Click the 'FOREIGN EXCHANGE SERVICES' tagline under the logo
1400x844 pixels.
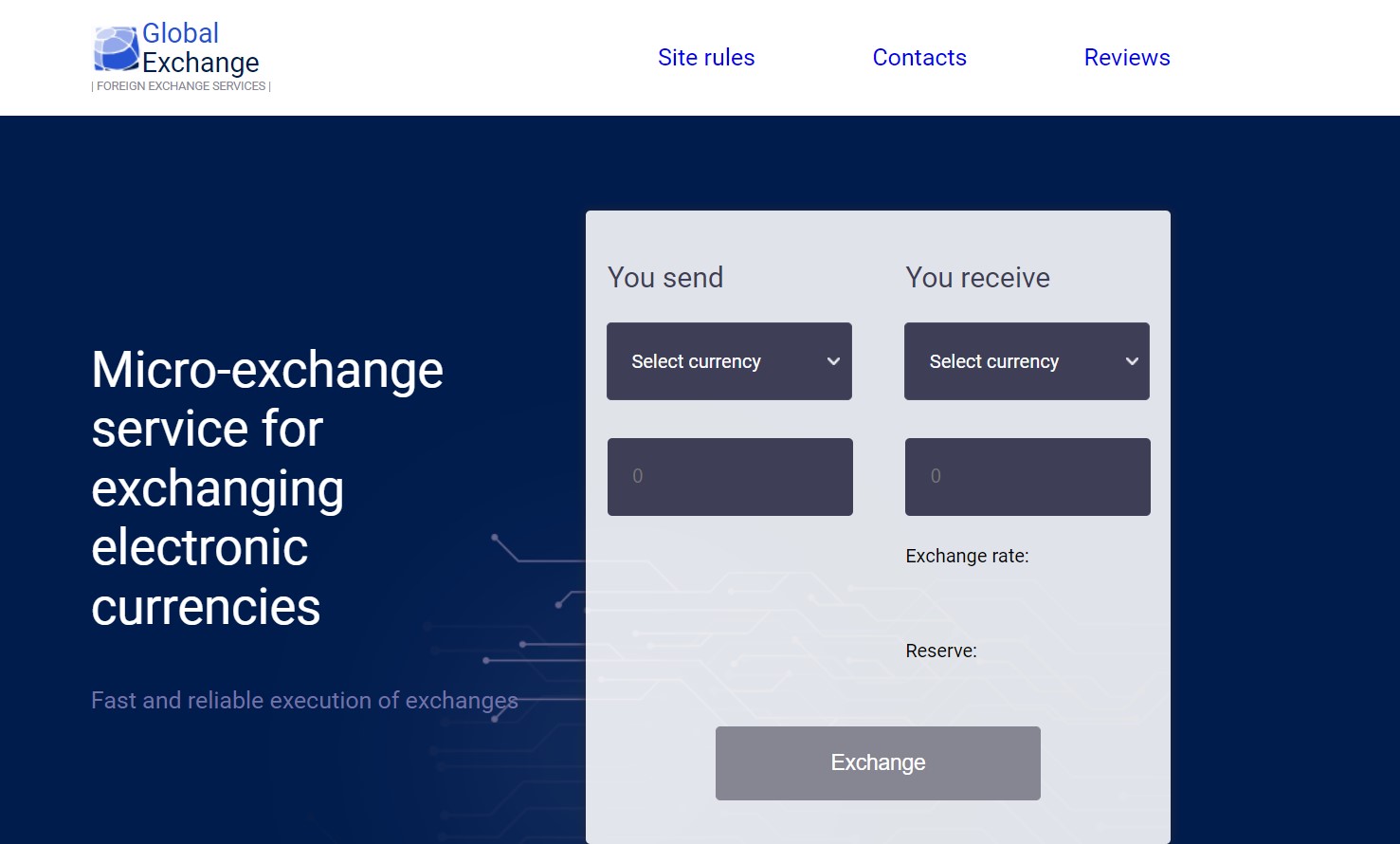coord(181,86)
